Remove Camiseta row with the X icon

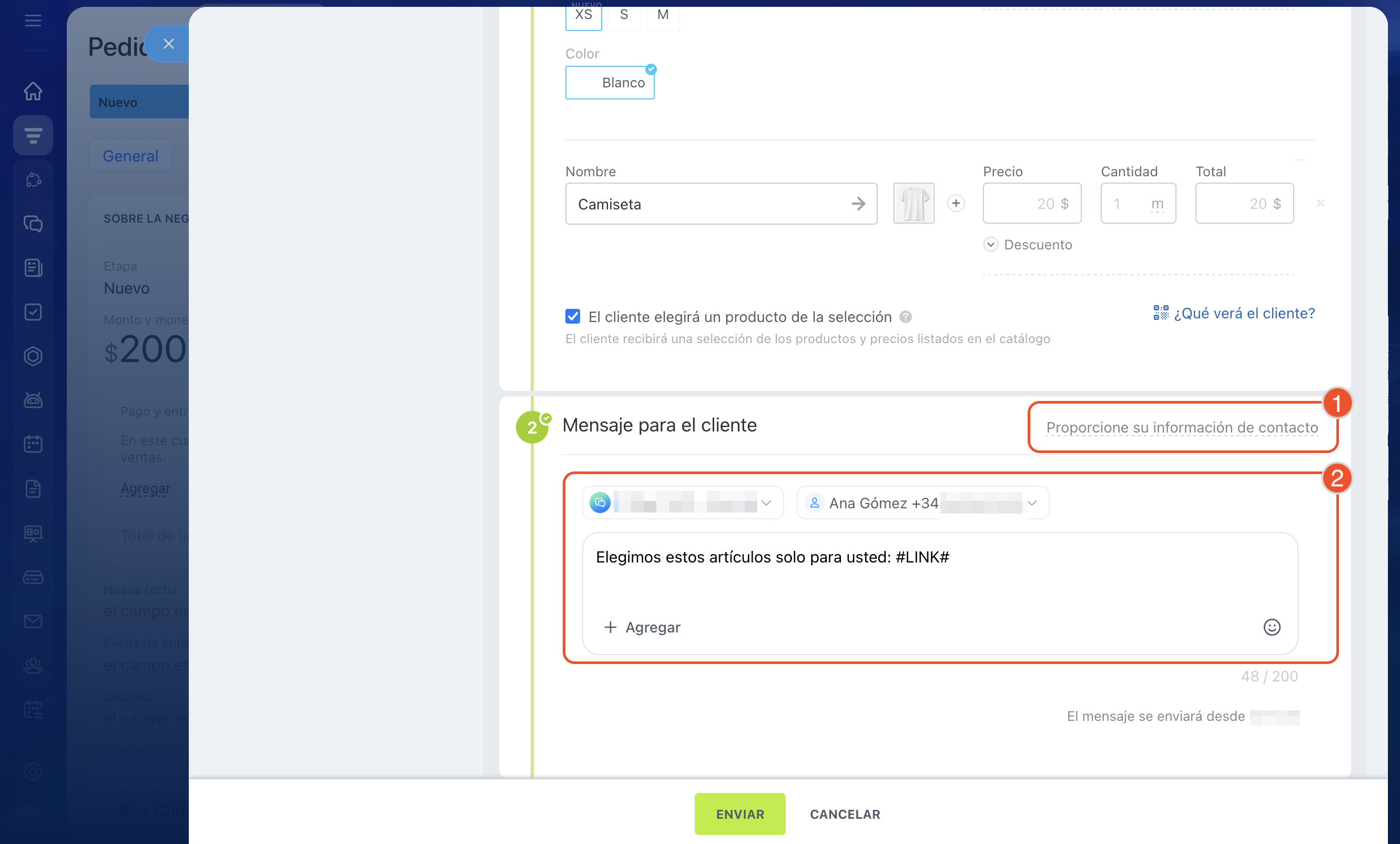tap(1320, 204)
